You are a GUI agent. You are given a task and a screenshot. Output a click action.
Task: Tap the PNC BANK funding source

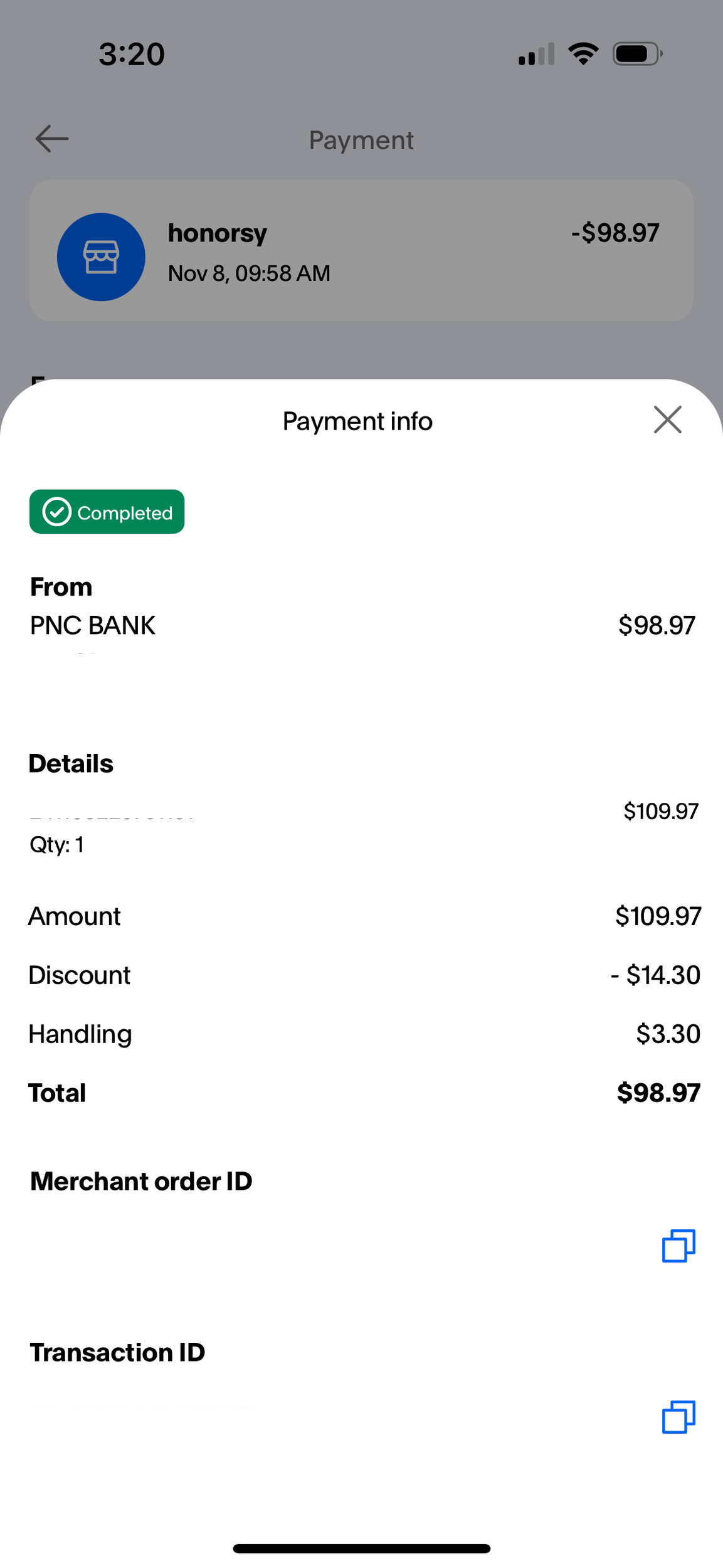click(93, 625)
